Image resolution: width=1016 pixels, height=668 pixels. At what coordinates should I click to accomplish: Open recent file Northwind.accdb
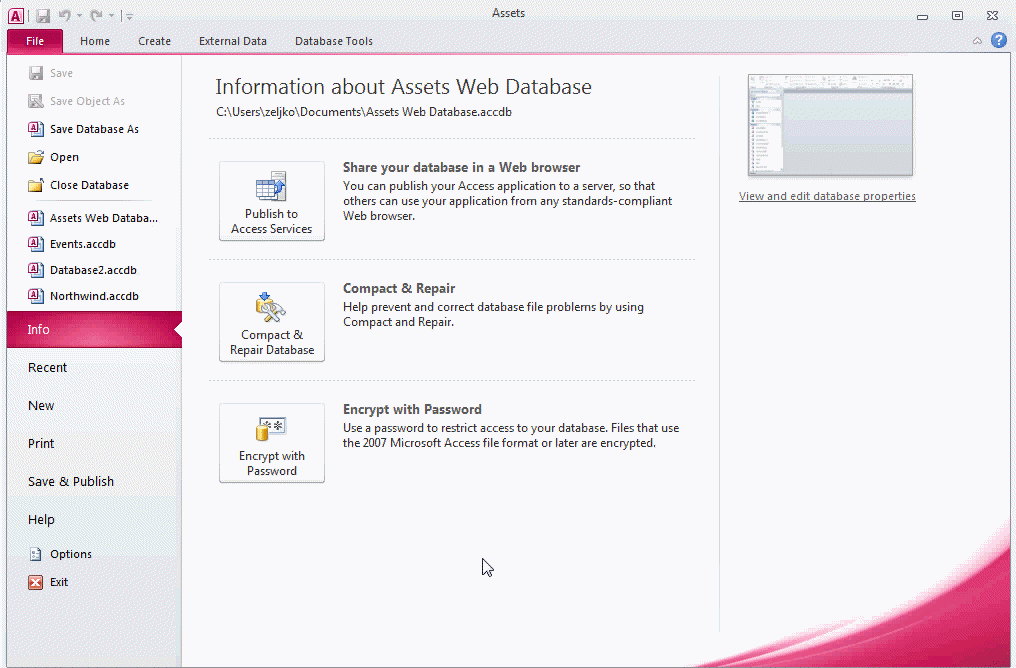(84, 295)
